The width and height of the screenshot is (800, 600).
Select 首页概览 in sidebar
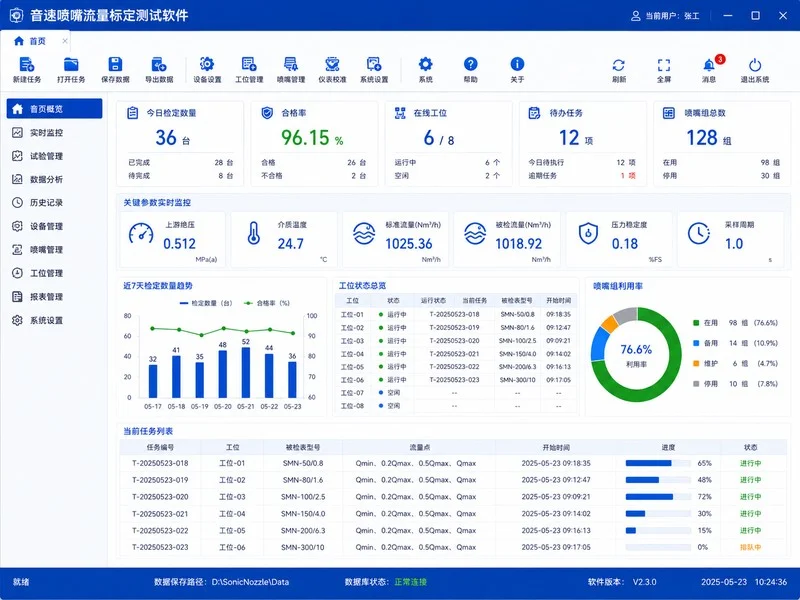(x=54, y=109)
